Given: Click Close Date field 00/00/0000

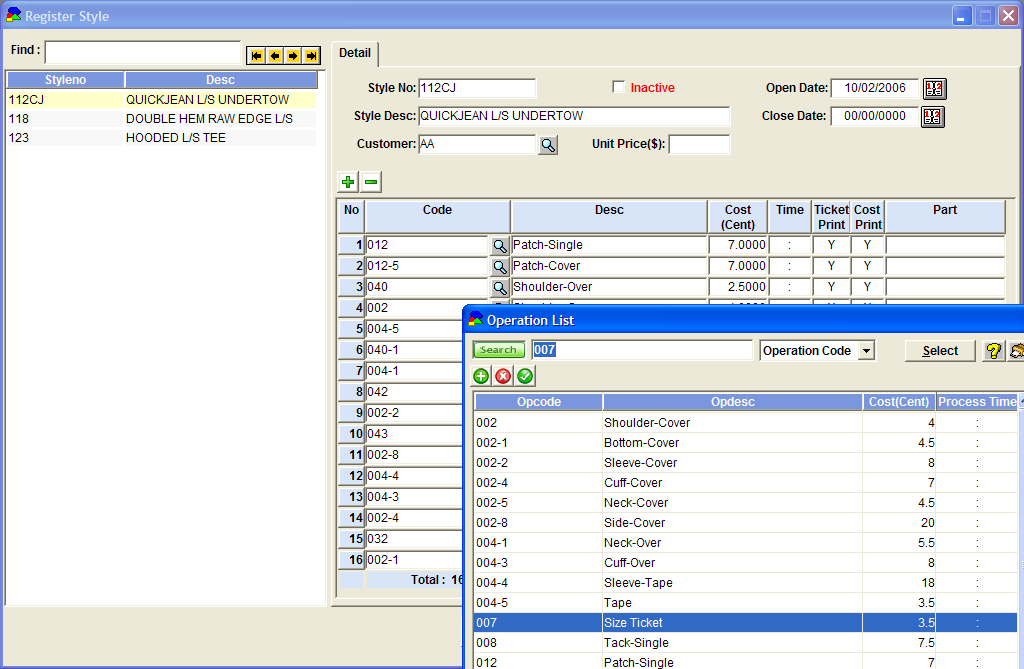Looking at the screenshot, I should click(874, 116).
